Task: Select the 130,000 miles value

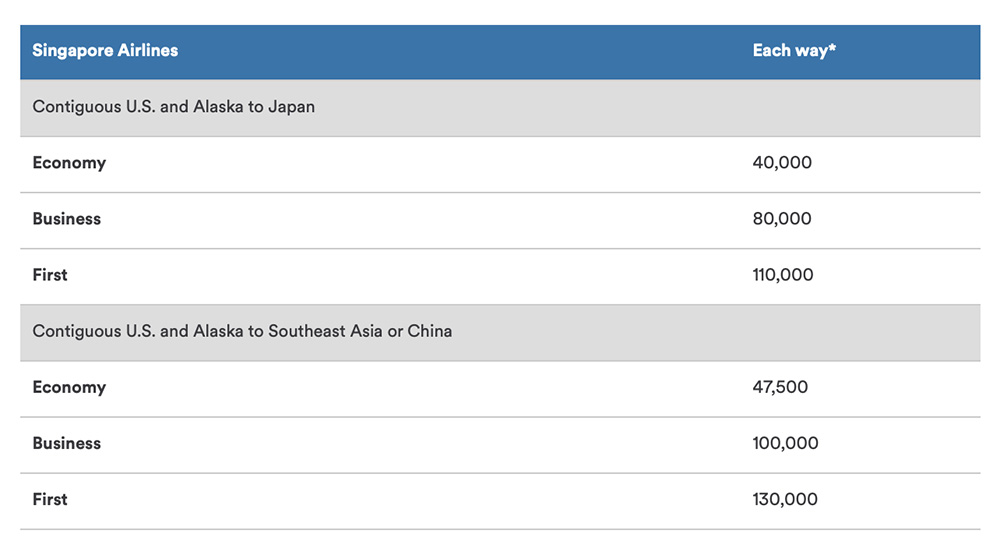Action: coord(785,500)
